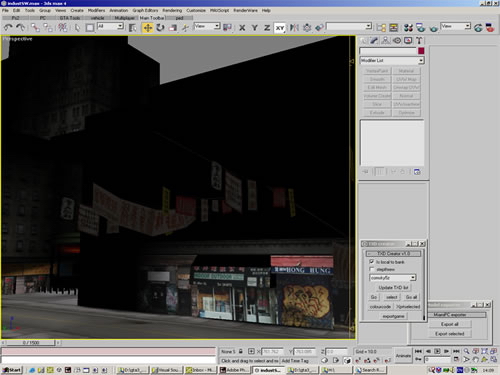Click the red object color swatch
The width and height of the screenshot is (500, 375).
421,51
